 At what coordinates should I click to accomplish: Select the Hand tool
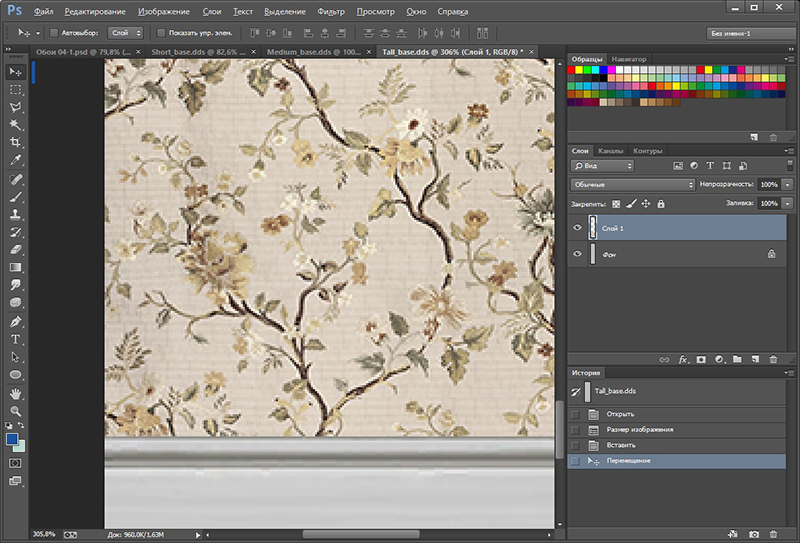pyautogui.click(x=16, y=393)
